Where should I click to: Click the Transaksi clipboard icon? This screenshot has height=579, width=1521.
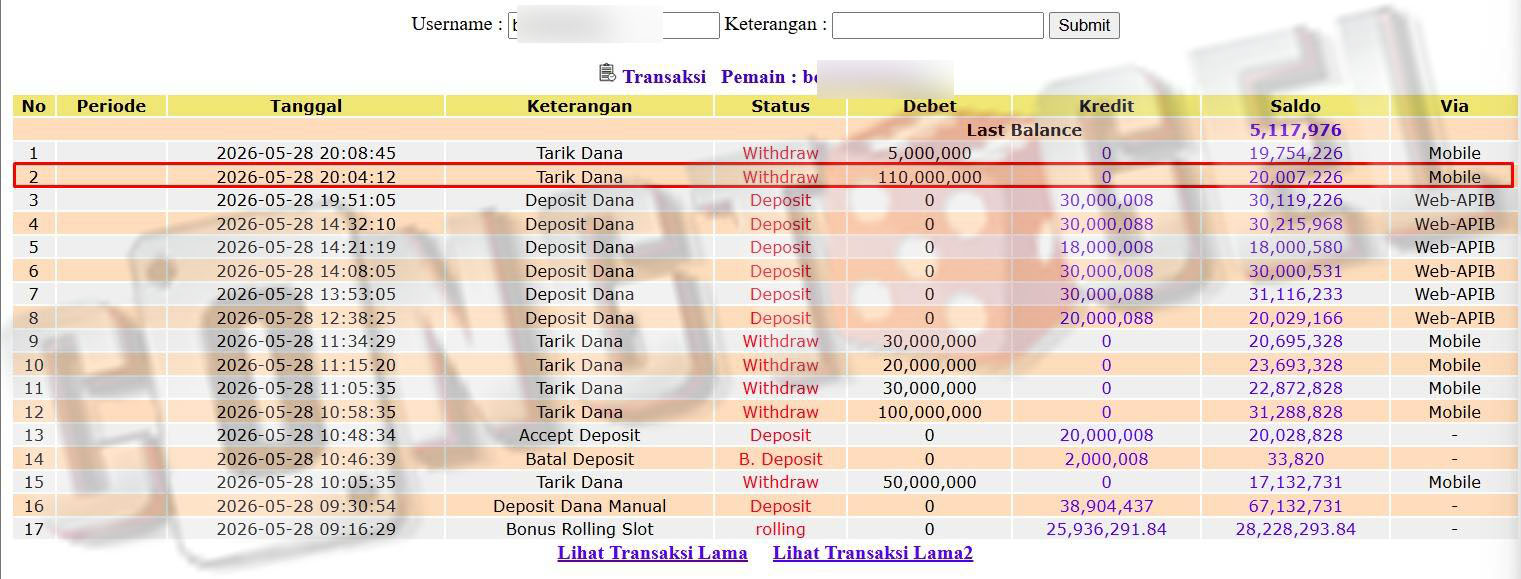[607, 73]
